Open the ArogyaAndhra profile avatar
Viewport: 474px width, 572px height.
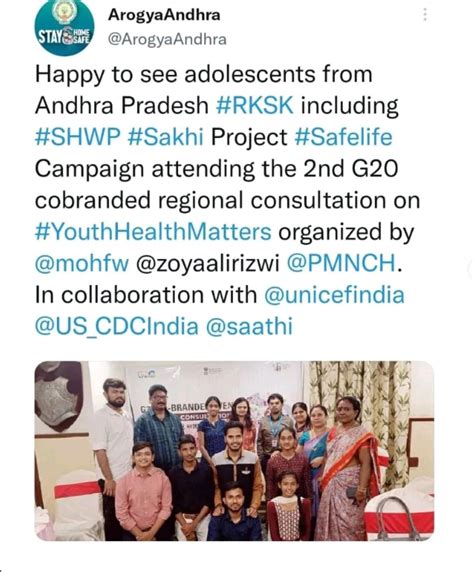point(64,28)
